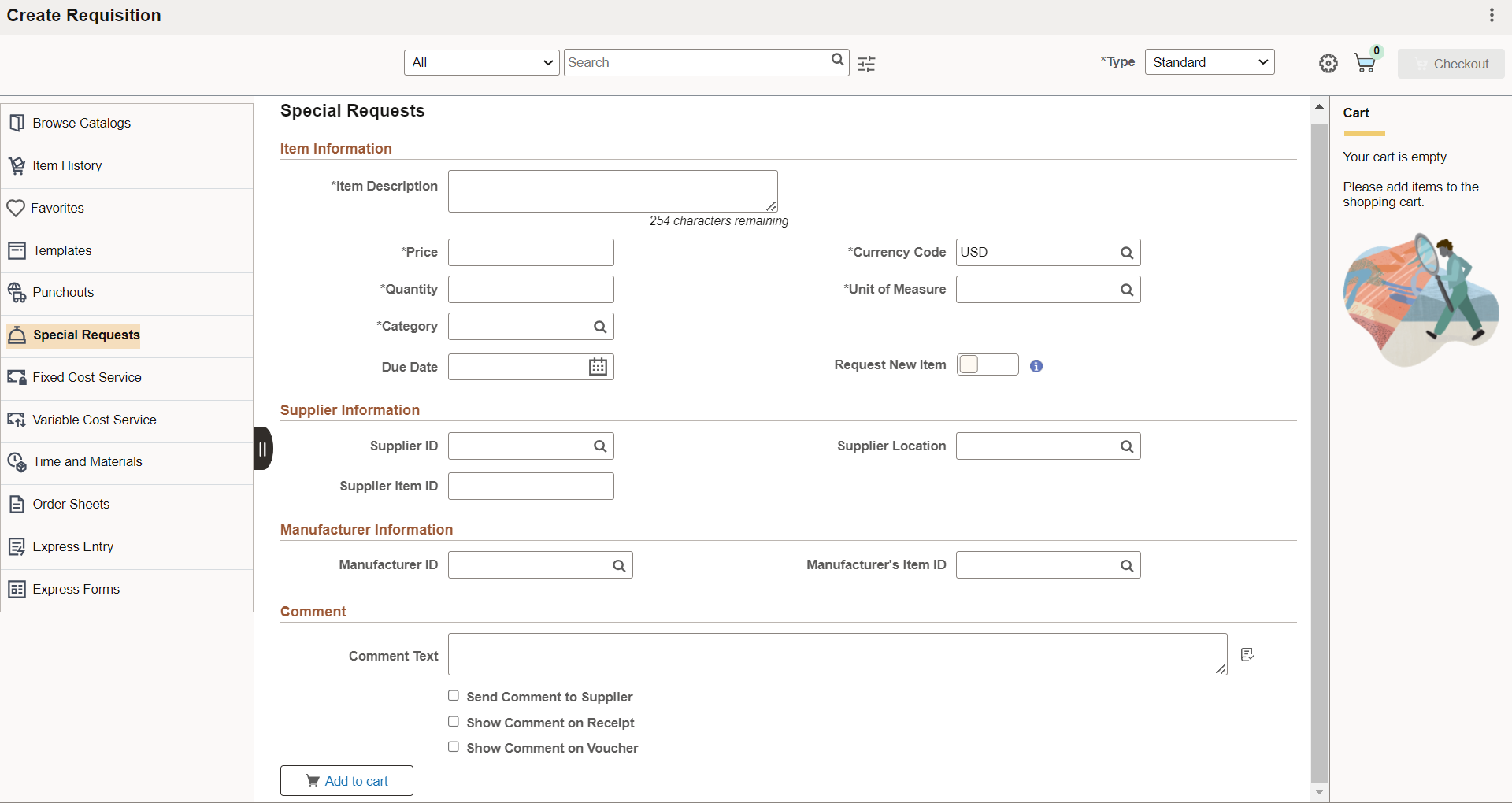Look up Currency Code values
This screenshot has height=803, width=1512.
click(x=1127, y=253)
